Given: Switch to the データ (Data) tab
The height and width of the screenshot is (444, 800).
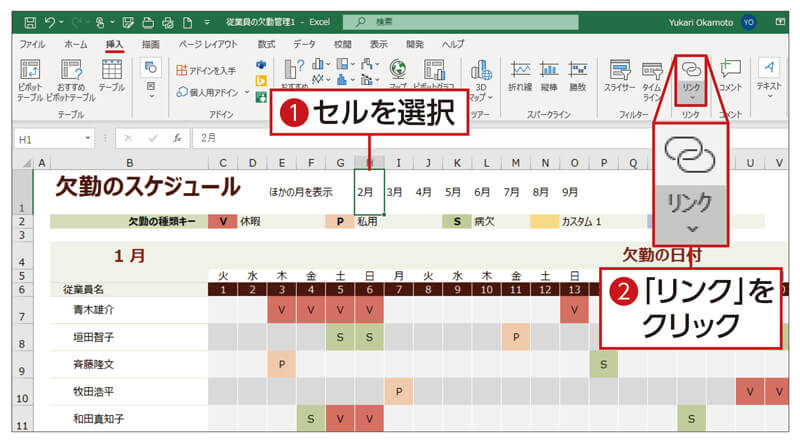Looking at the screenshot, I should 304,44.
